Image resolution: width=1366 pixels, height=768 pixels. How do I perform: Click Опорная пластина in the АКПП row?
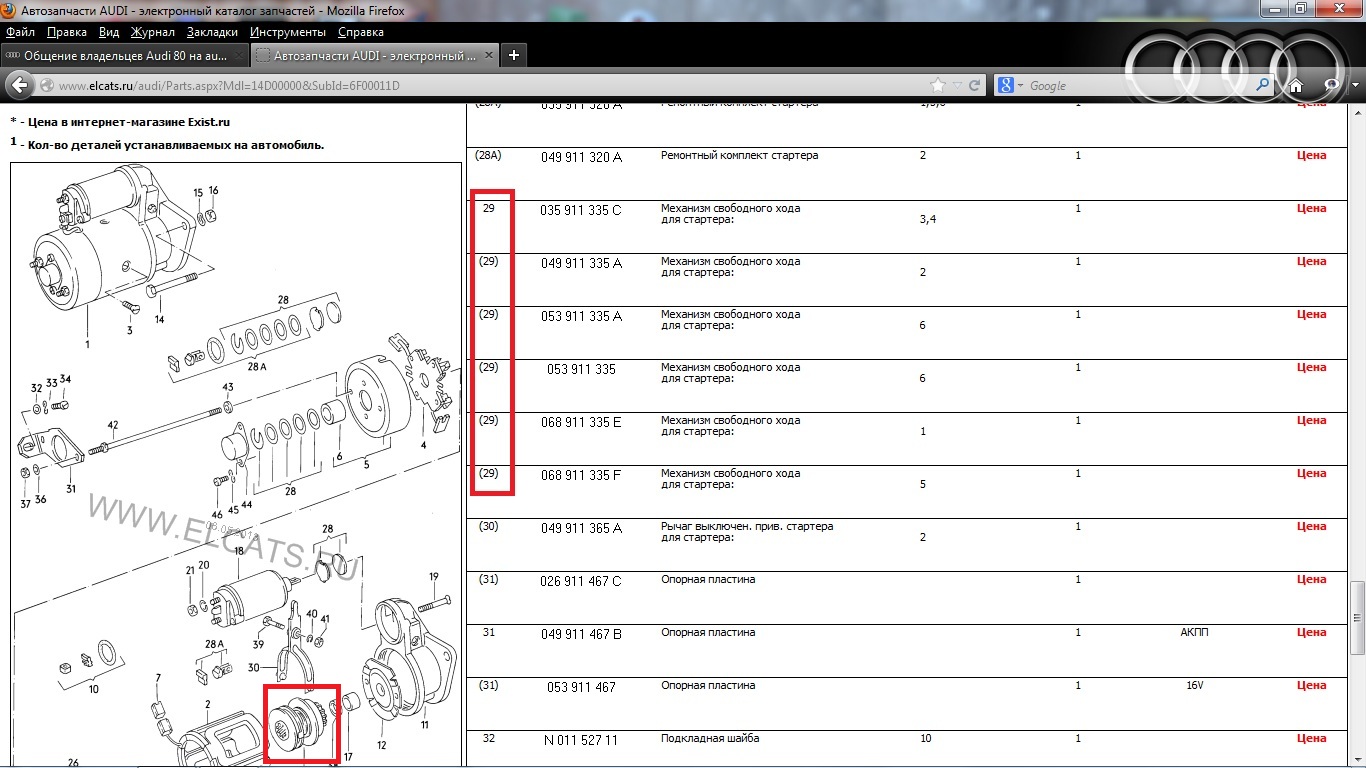tap(708, 633)
